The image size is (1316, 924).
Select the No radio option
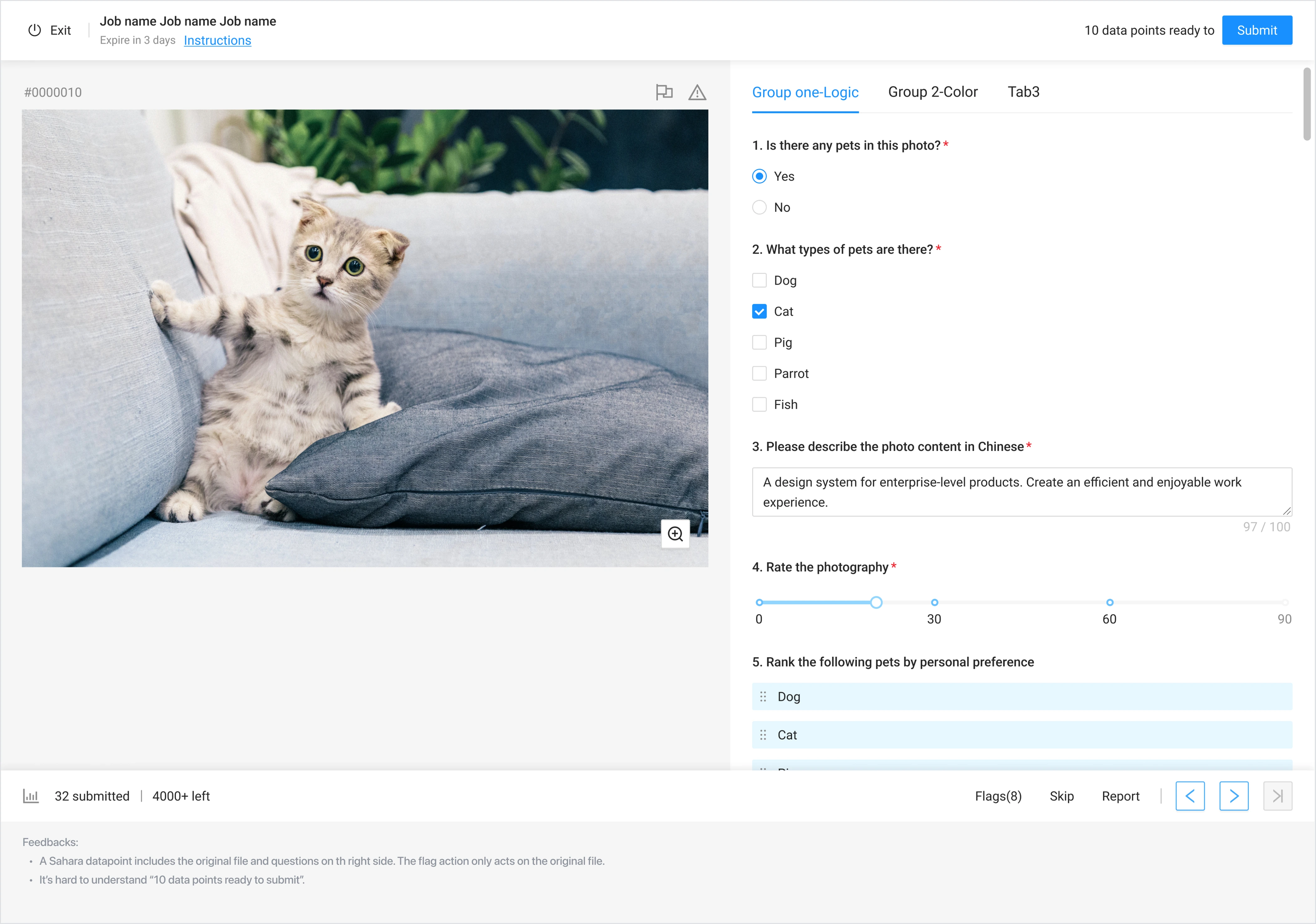click(760, 207)
